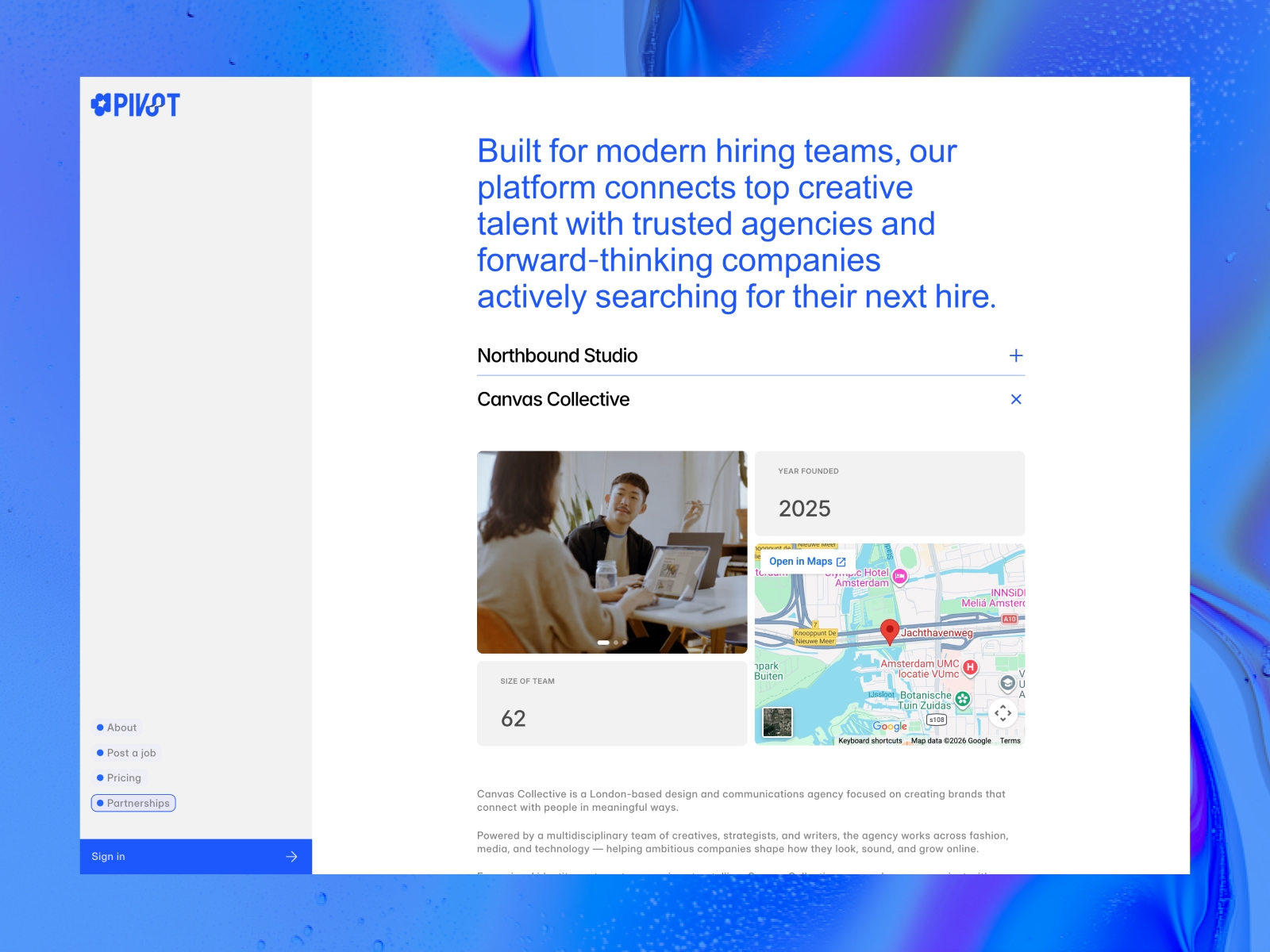Click the Google logo on the map
Image resolution: width=1270 pixels, height=952 pixels.
[x=890, y=726]
